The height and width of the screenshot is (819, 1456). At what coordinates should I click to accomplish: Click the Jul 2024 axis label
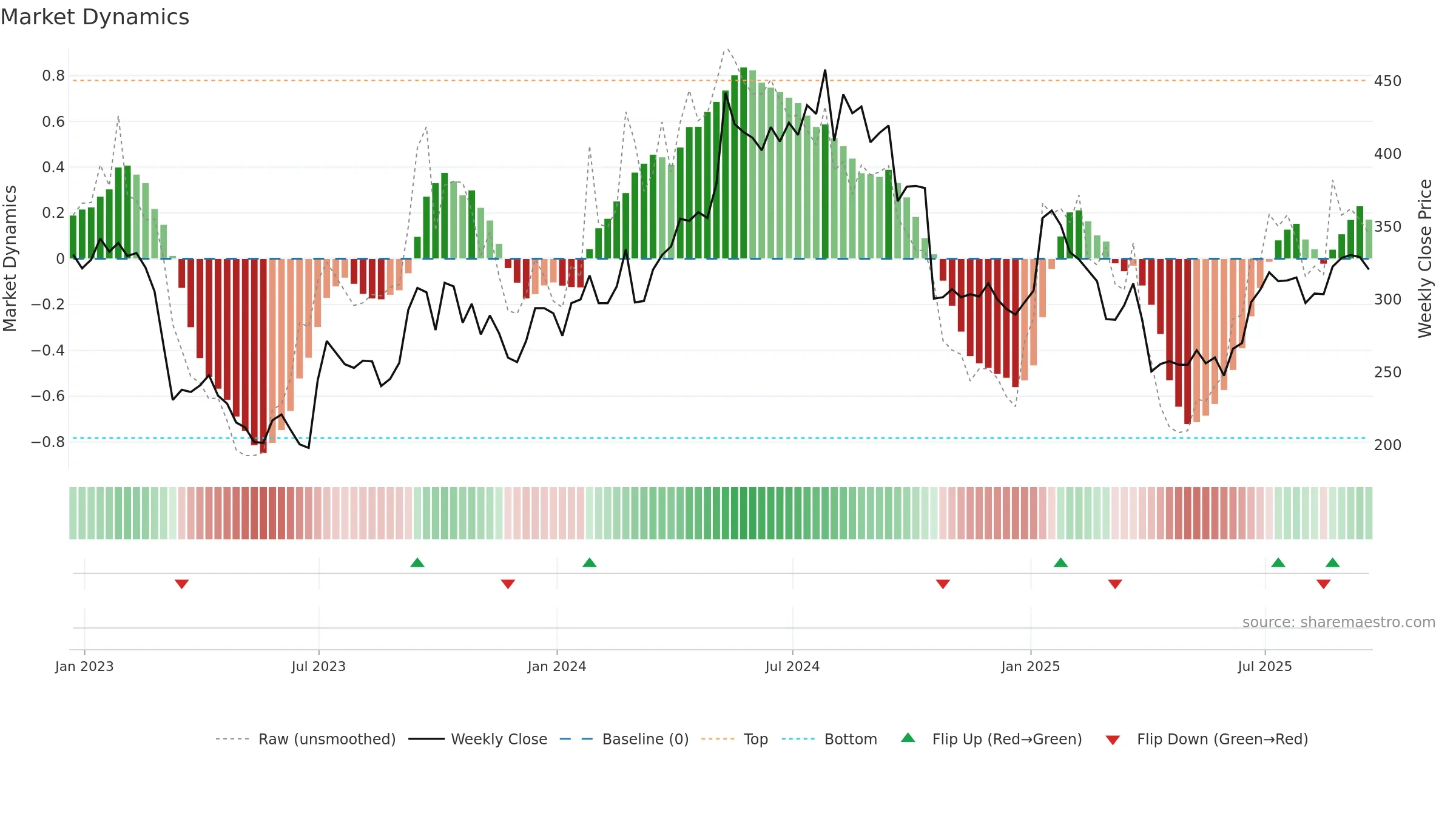pyautogui.click(x=792, y=666)
